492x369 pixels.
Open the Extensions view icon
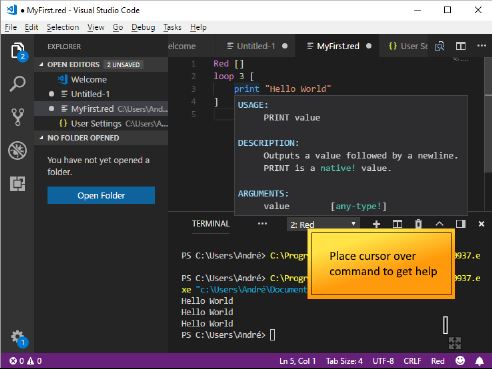click(x=17, y=184)
